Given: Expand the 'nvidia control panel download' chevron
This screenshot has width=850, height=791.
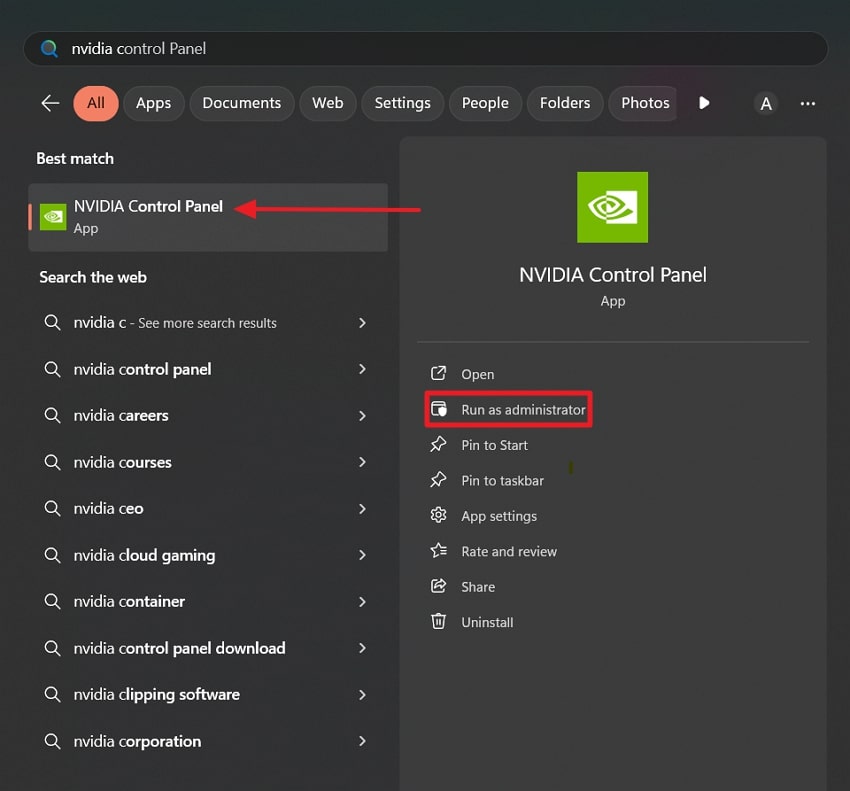Looking at the screenshot, I should pyautogui.click(x=362, y=648).
